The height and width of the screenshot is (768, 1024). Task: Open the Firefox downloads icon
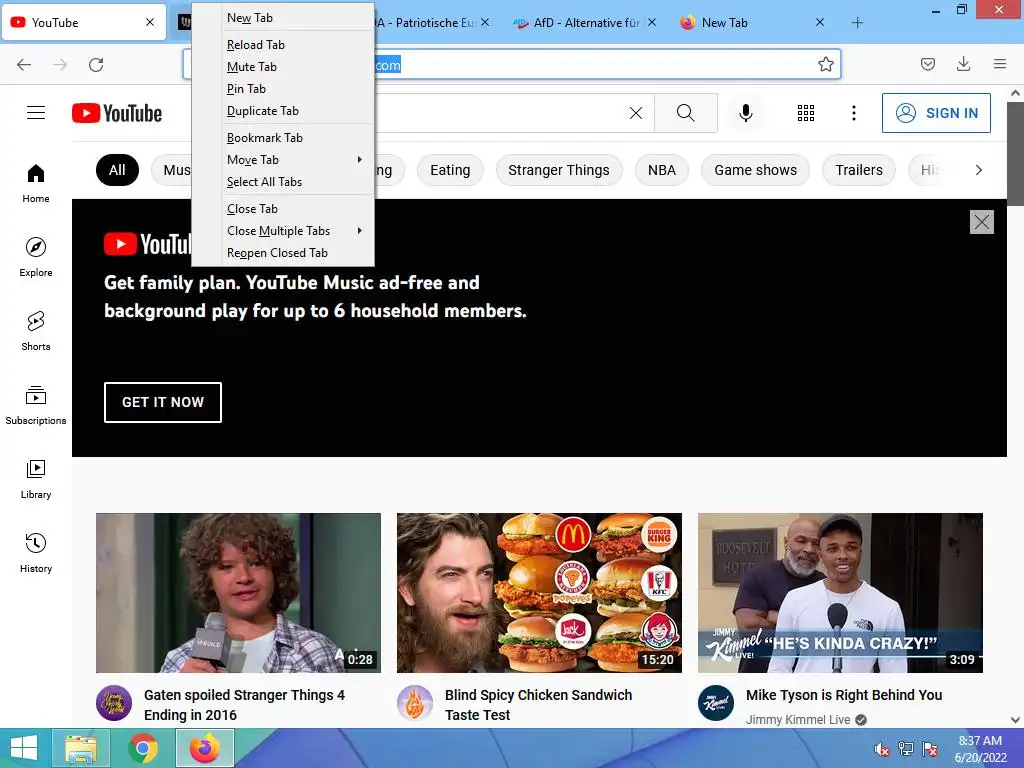pyautogui.click(x=963, y=64)
